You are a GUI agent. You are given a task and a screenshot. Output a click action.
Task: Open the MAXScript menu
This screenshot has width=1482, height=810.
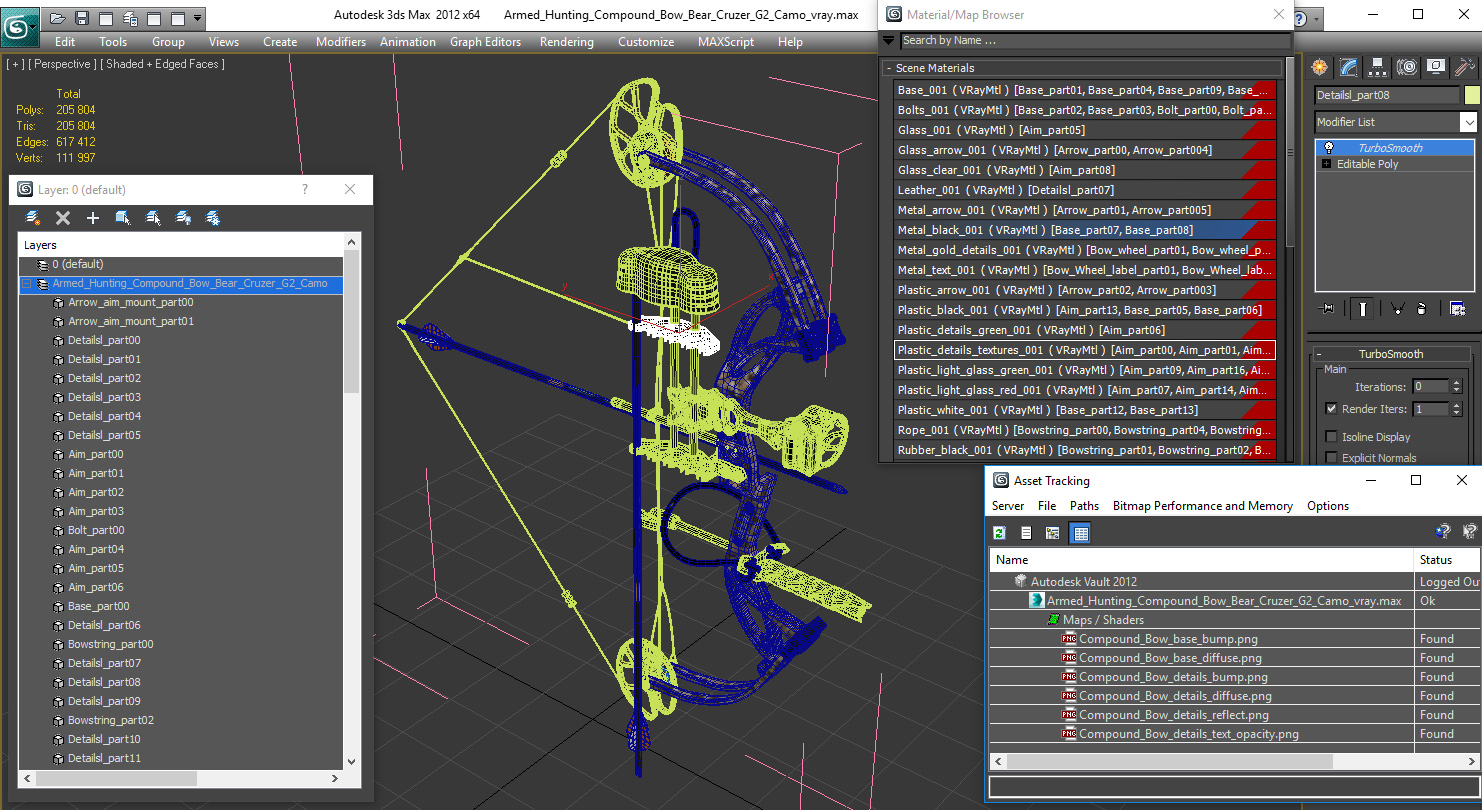click(x=726, y=42)
